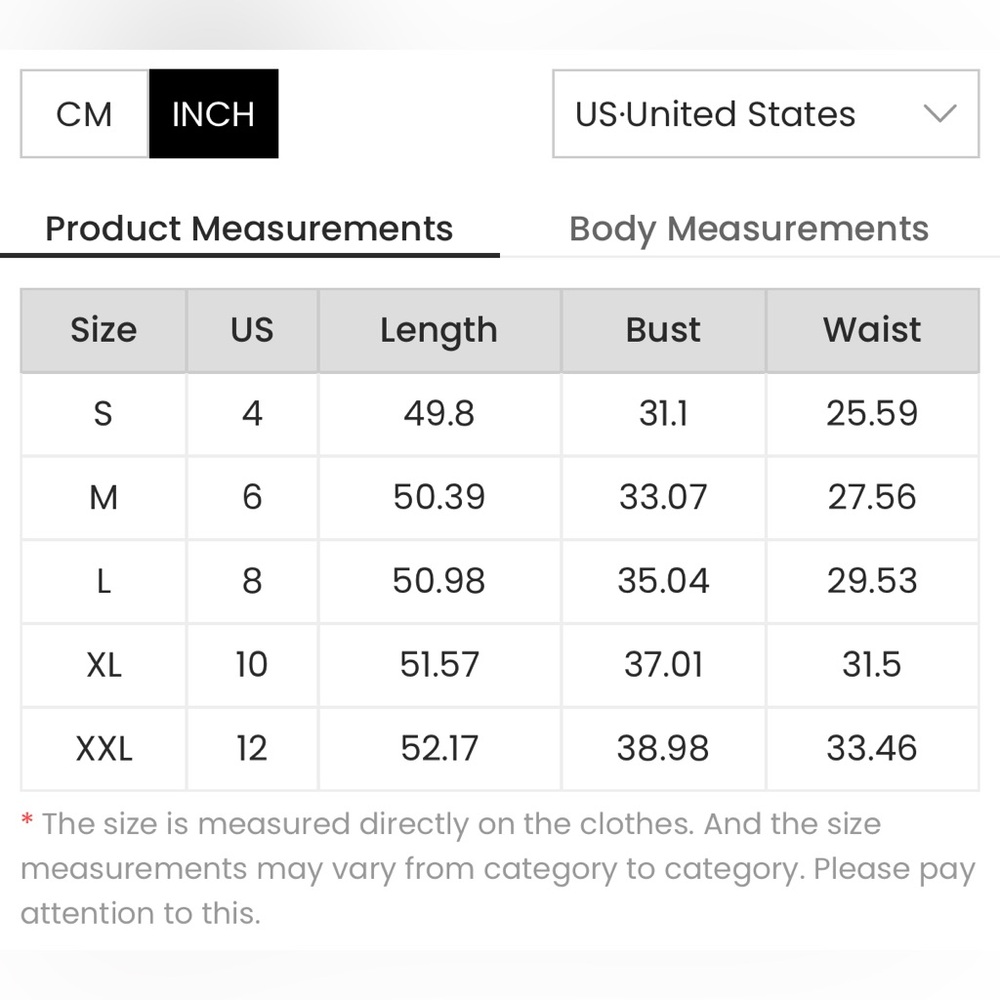Click the red asterisk size note
Screen dimensions: 1000x1000
[x=27, y=818]
